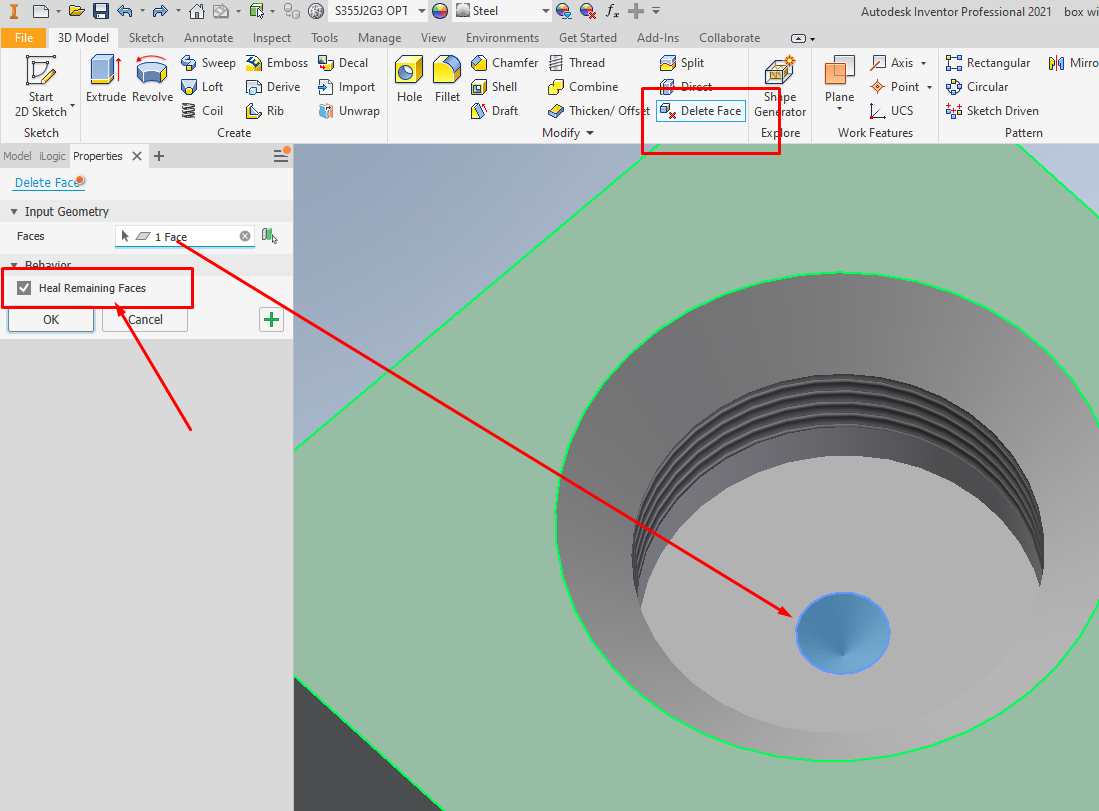Go to Home view icon

pos(197,11)
